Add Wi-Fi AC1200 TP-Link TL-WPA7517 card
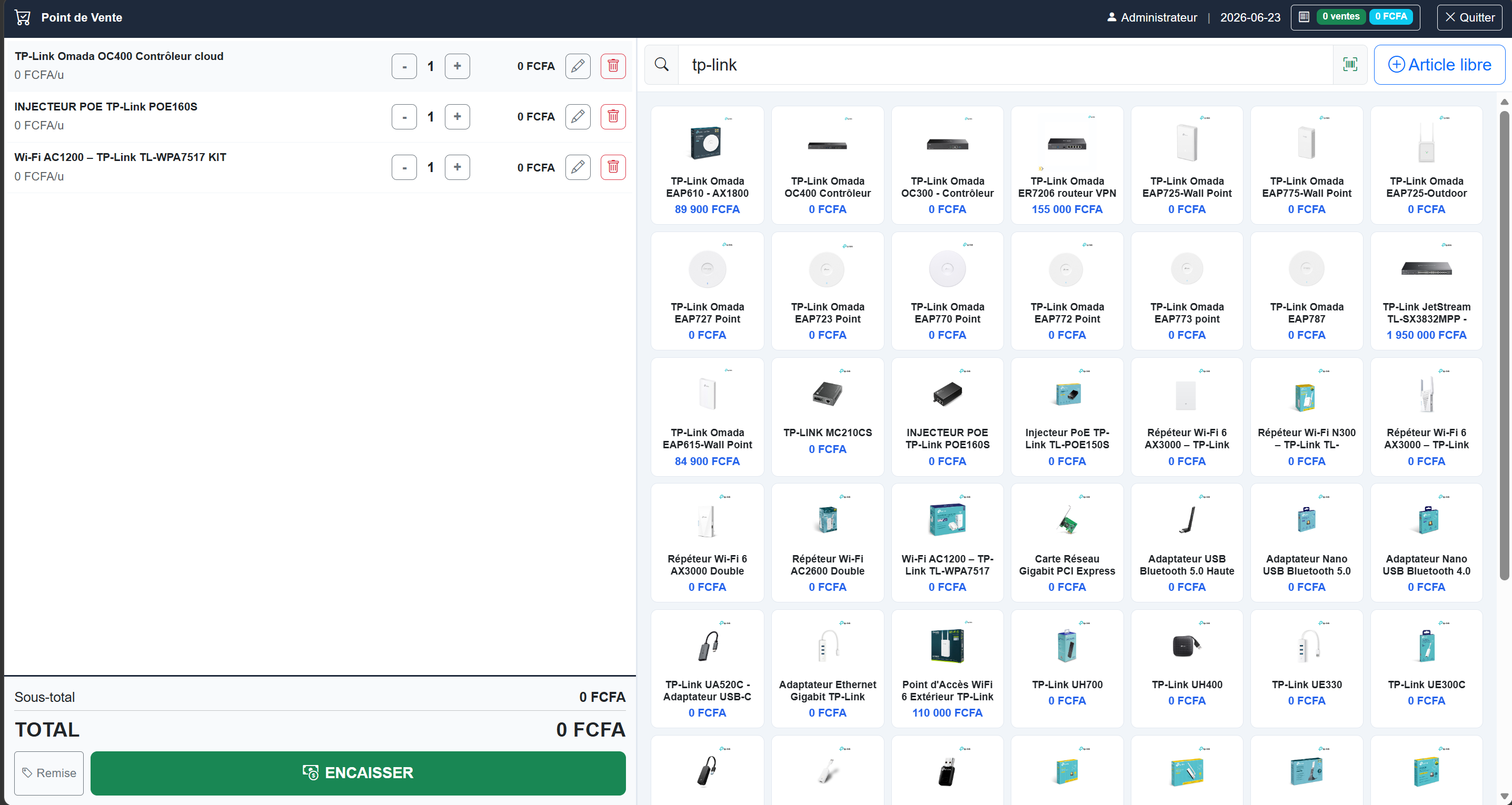Viewport: 1512px width, 805px height. coord(947,543)
